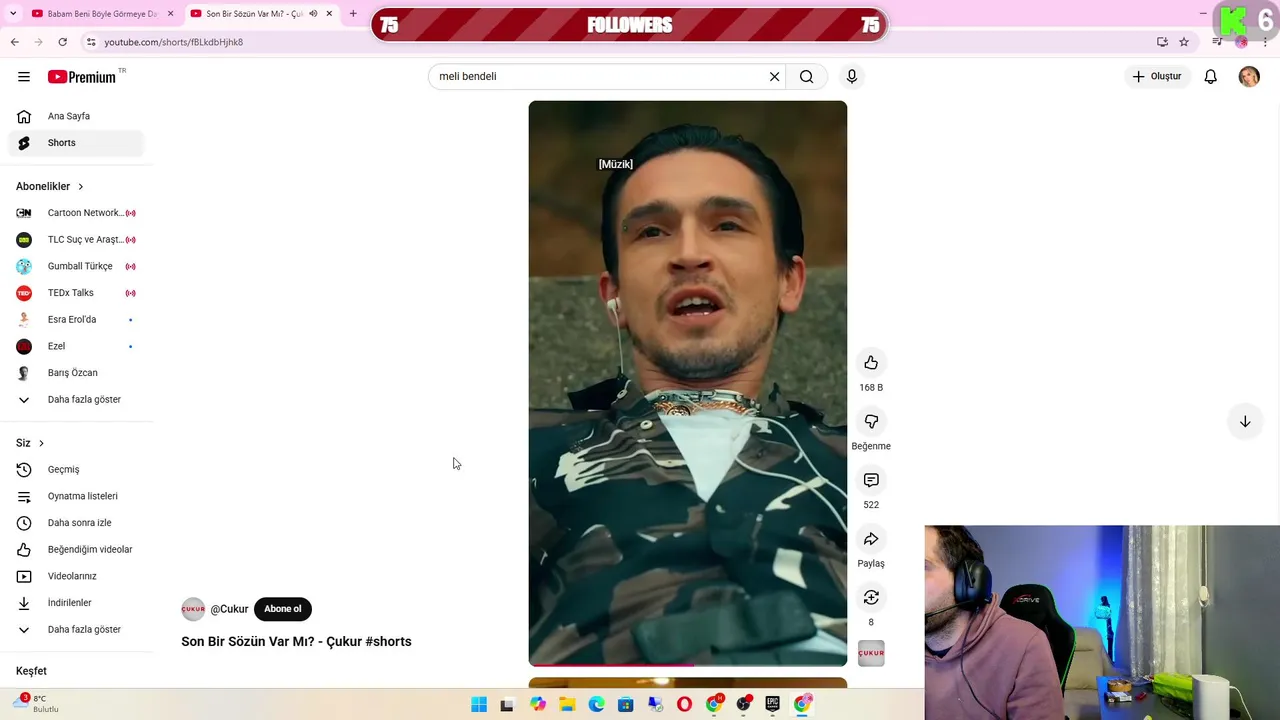Open the Siz section chevron

[x=41, y=443]
